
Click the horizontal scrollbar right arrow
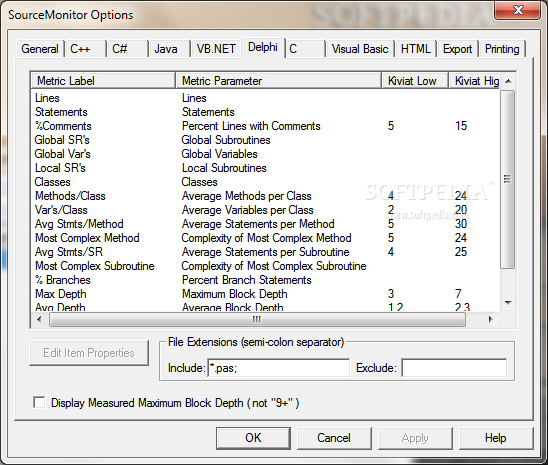coord(490,319)
